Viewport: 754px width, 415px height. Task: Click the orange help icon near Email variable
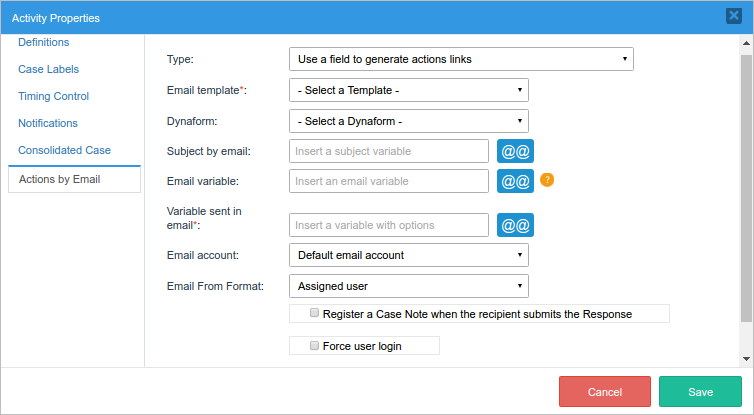click(547, 181)
